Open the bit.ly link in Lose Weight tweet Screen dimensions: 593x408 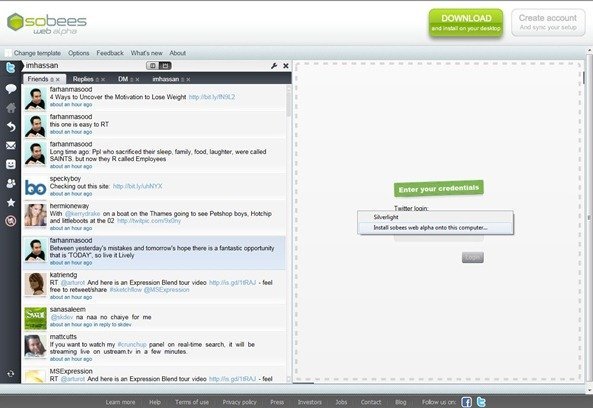[x=212, y=97]
